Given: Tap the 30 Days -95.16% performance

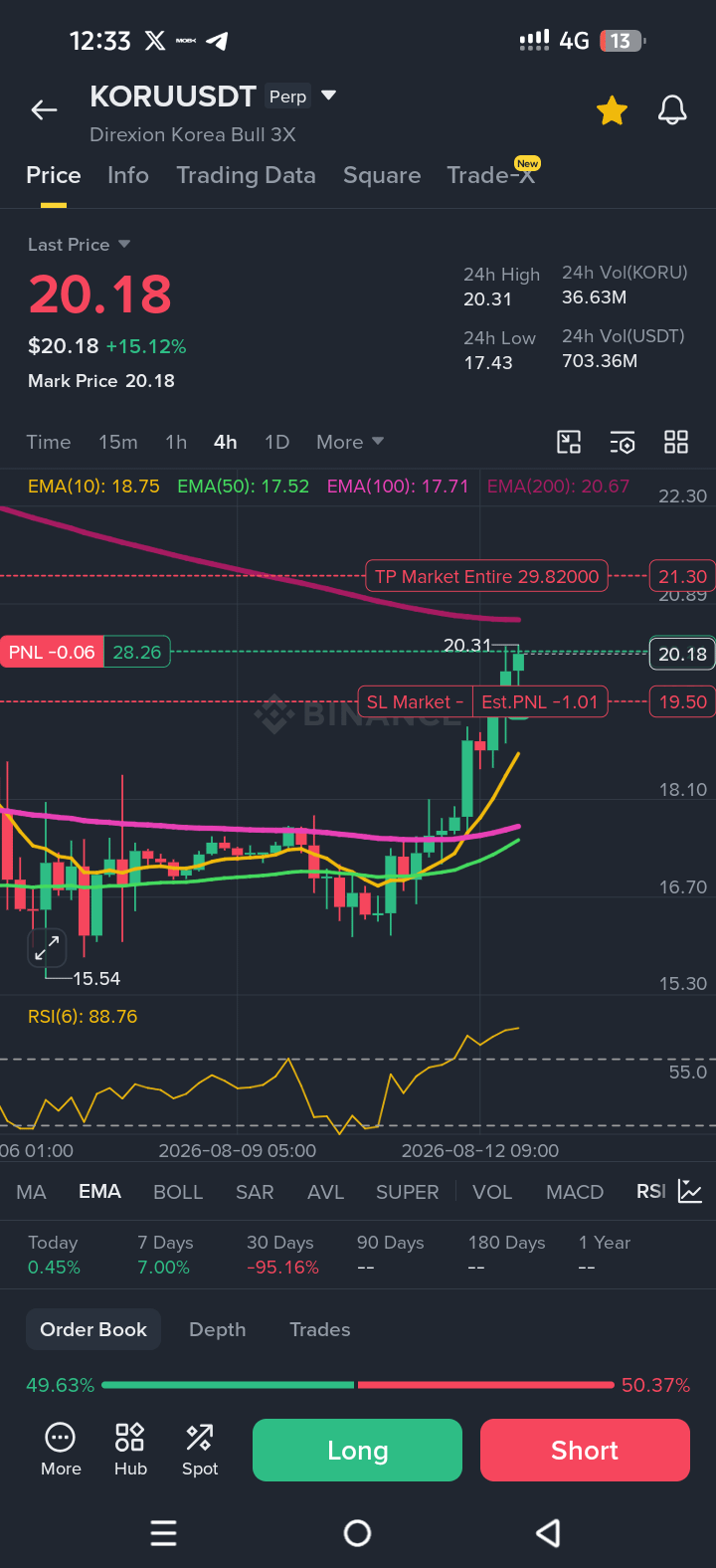Looking at the screenshot, I should [x=282, y=1255].
